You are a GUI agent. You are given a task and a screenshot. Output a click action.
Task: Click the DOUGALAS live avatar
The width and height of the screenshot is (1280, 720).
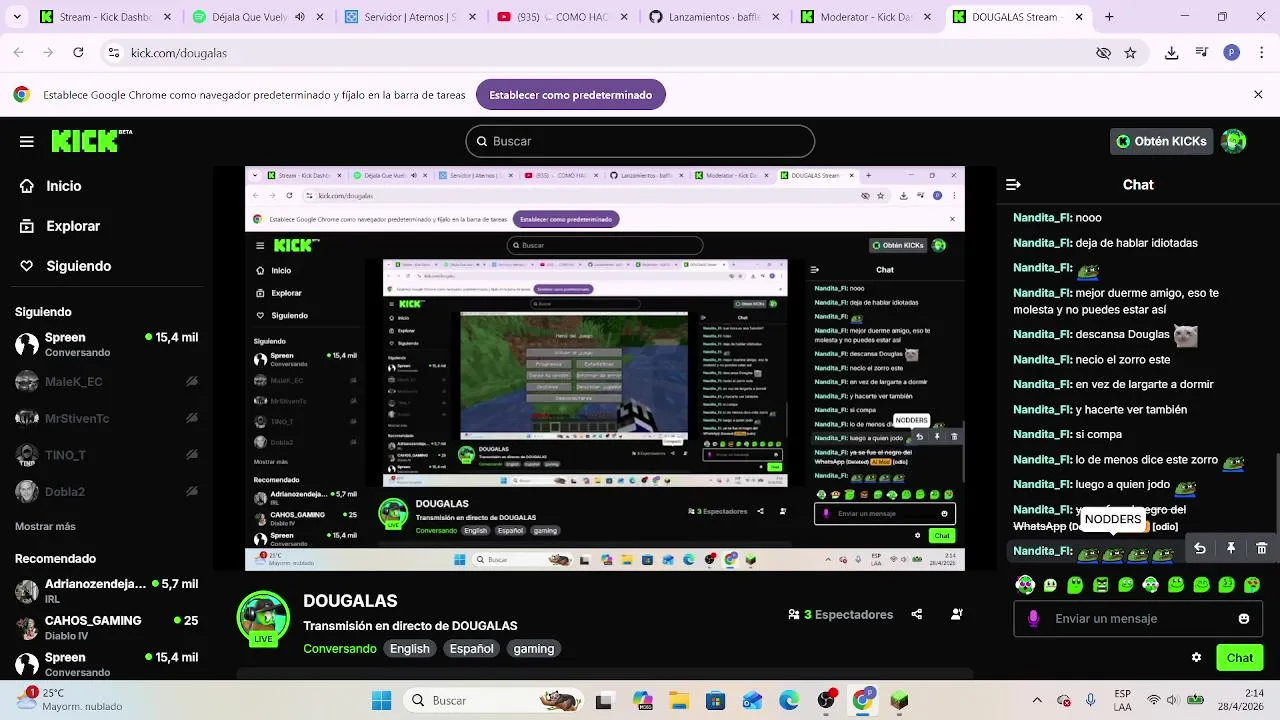click(263, 617)
